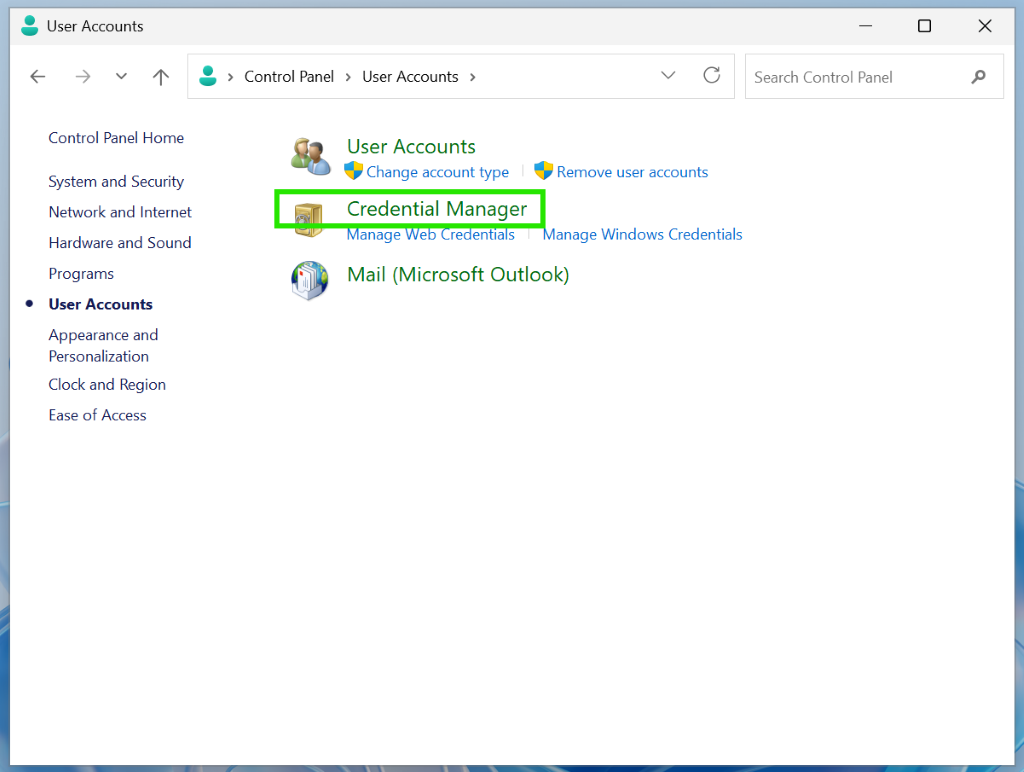Click the search magnifier icon
The width and height of the screenshot is (1024, 772).
[978, 77]
